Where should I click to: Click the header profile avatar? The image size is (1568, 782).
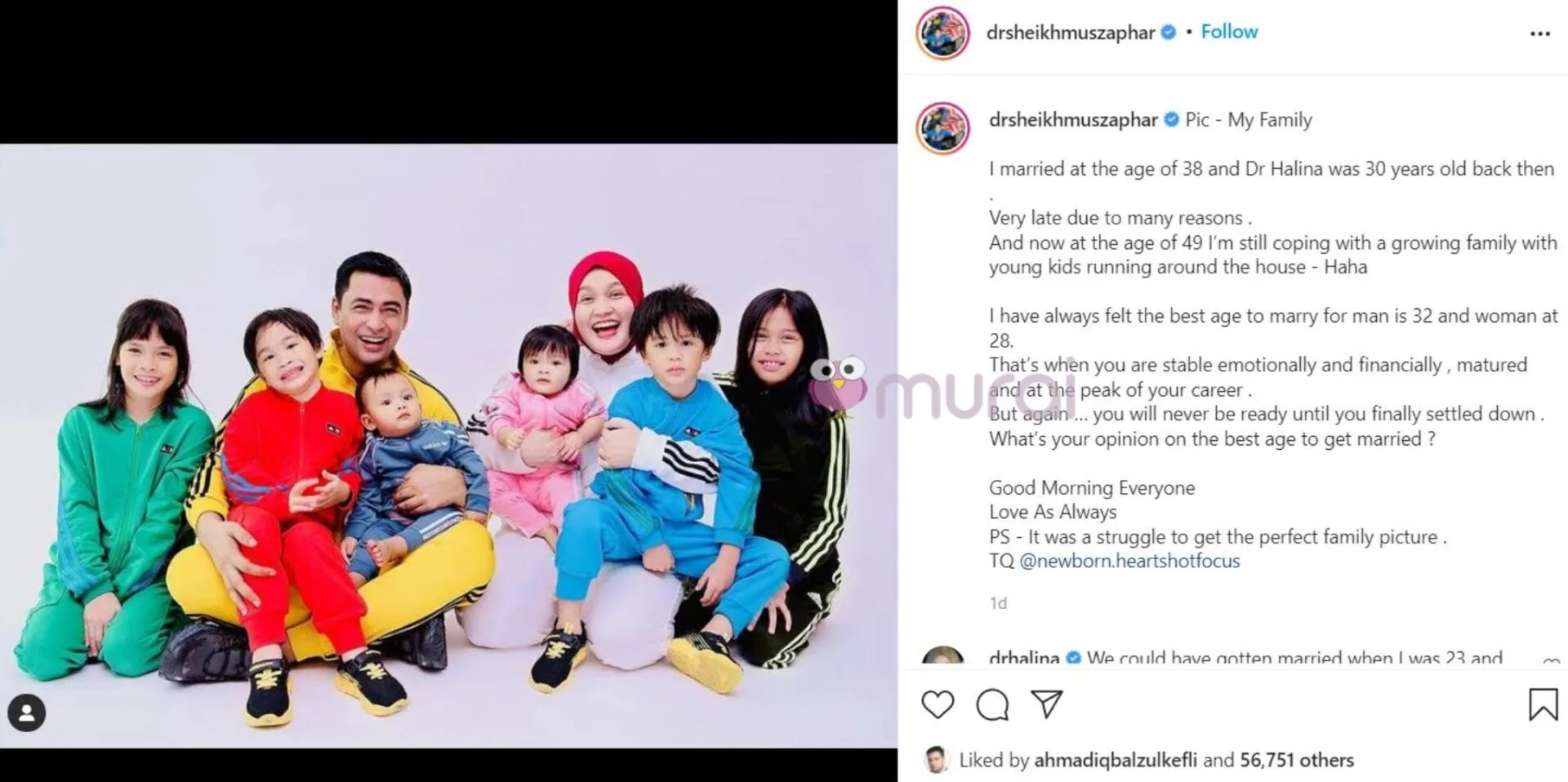pyautogui.click(x=942, y=33)
